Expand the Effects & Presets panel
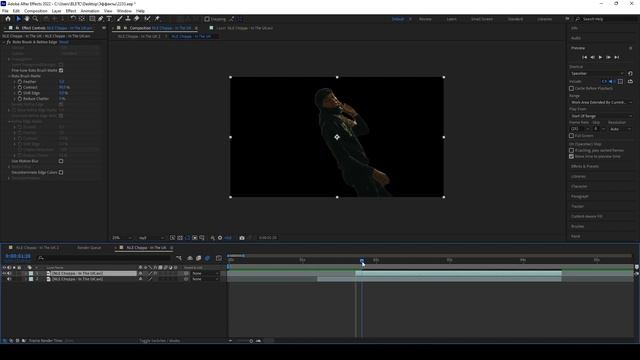640x360 pixels. point(584,167)
